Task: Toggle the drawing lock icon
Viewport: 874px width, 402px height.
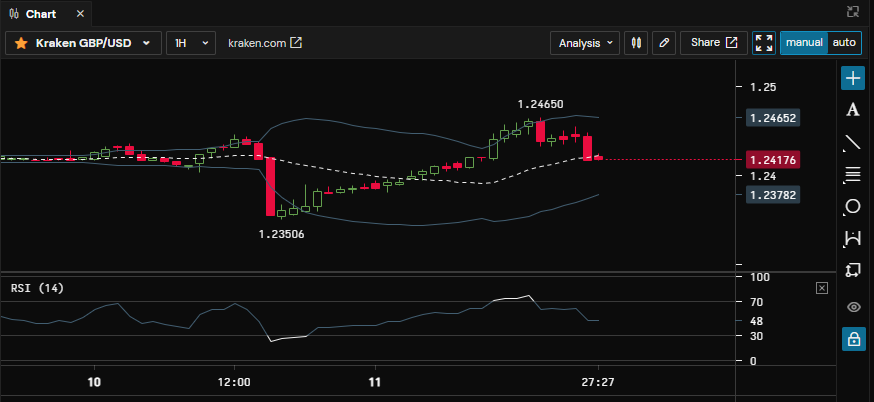Action: point(853,338)
